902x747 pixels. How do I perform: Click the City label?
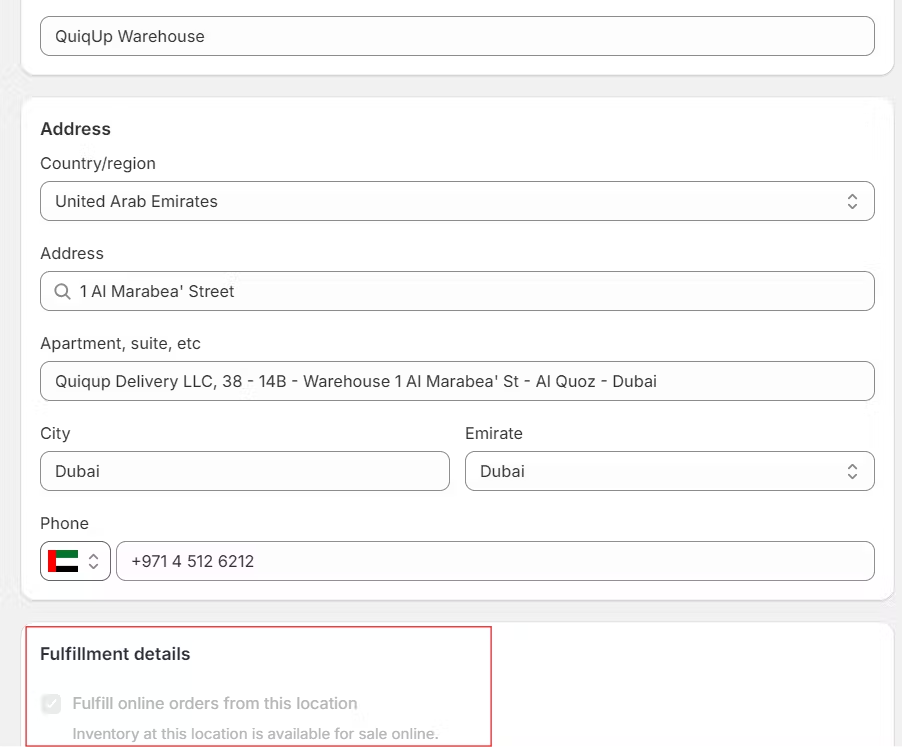(x=55, y=434)
